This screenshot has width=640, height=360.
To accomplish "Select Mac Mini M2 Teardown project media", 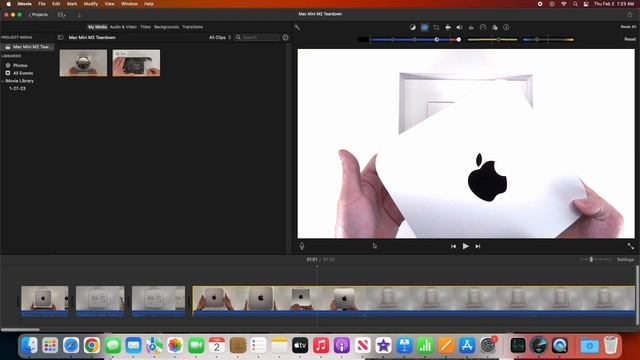I will coord(28,47).
